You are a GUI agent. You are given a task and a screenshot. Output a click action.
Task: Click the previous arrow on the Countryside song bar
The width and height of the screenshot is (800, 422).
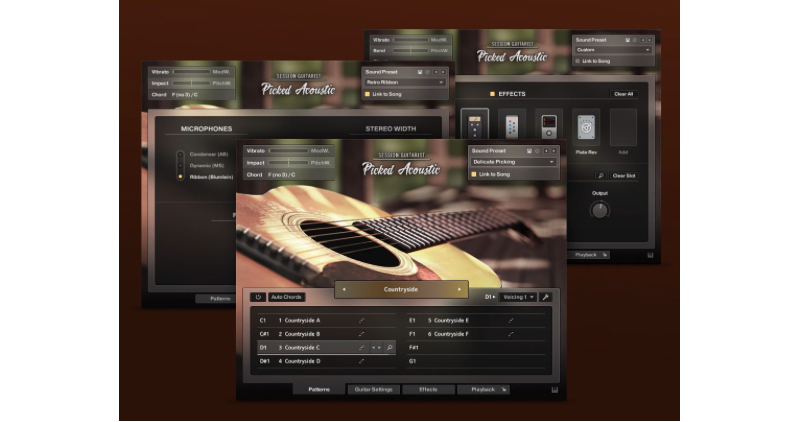[344, 289]
